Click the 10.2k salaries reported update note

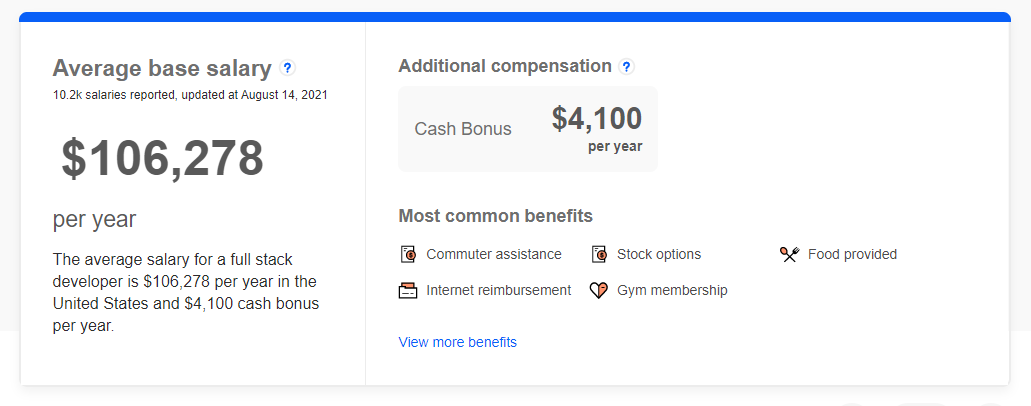[190, 95]
